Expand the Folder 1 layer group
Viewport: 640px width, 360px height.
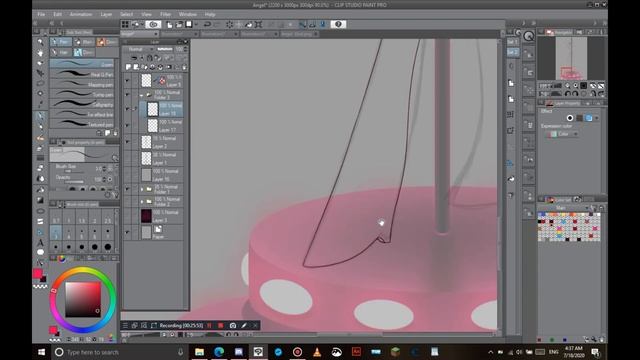coord(142,189)
